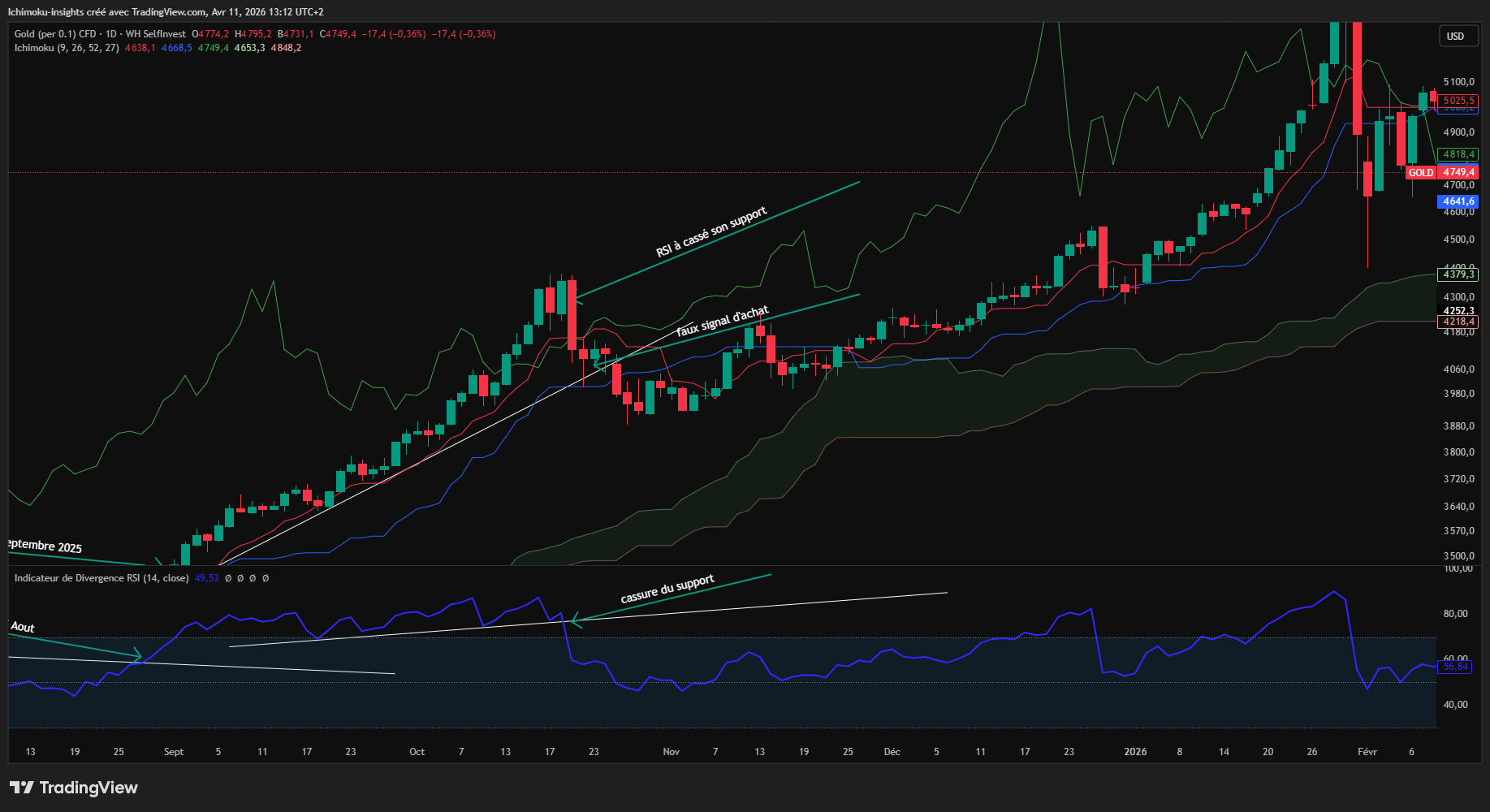Select the Ichimoku indicator legend label
Viewport: 1490px width, 812px height.
(67, 48)
